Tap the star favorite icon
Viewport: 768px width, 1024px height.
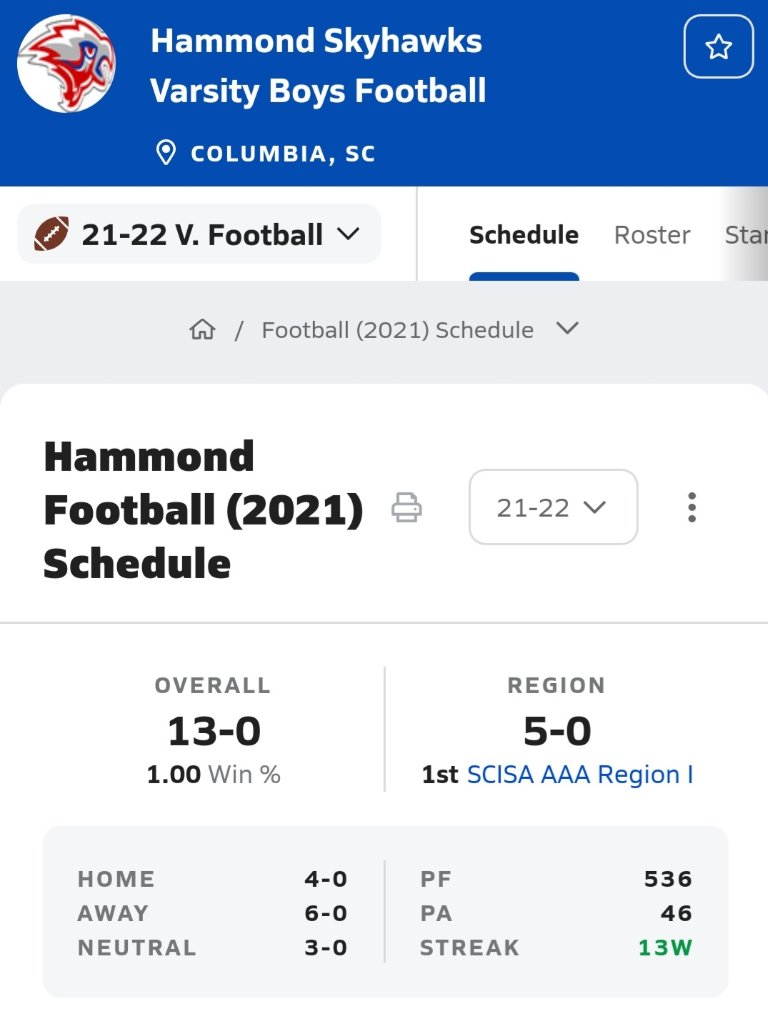pos(718,47)
